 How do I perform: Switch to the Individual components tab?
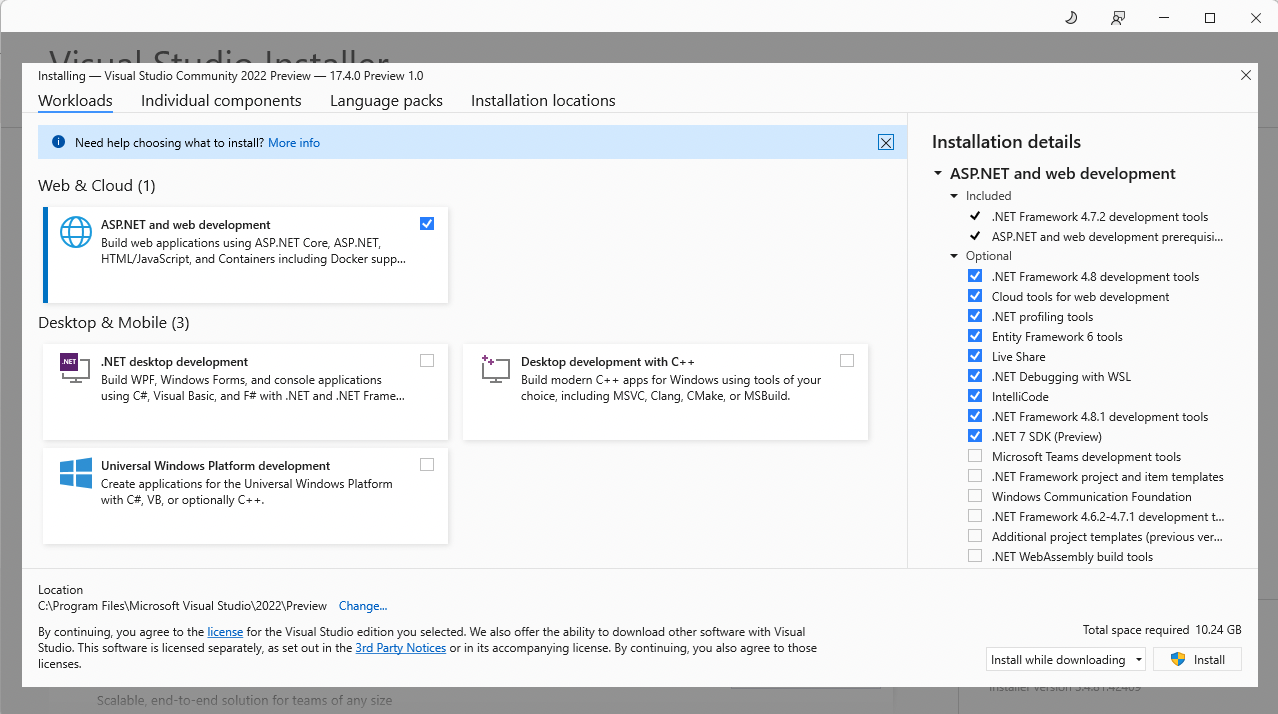click(x=221, y=100)
